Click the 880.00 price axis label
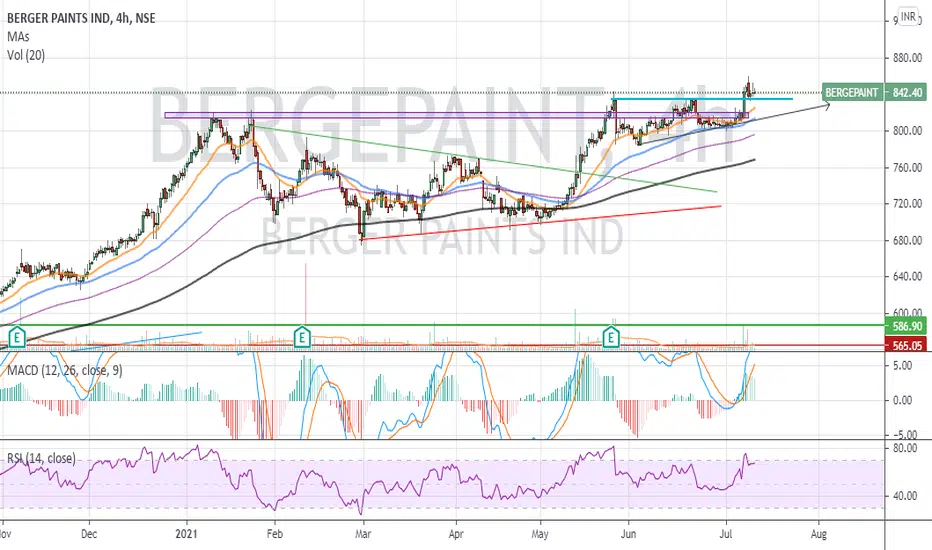This screenshot has height=550, width=932. tap(907, 58)
